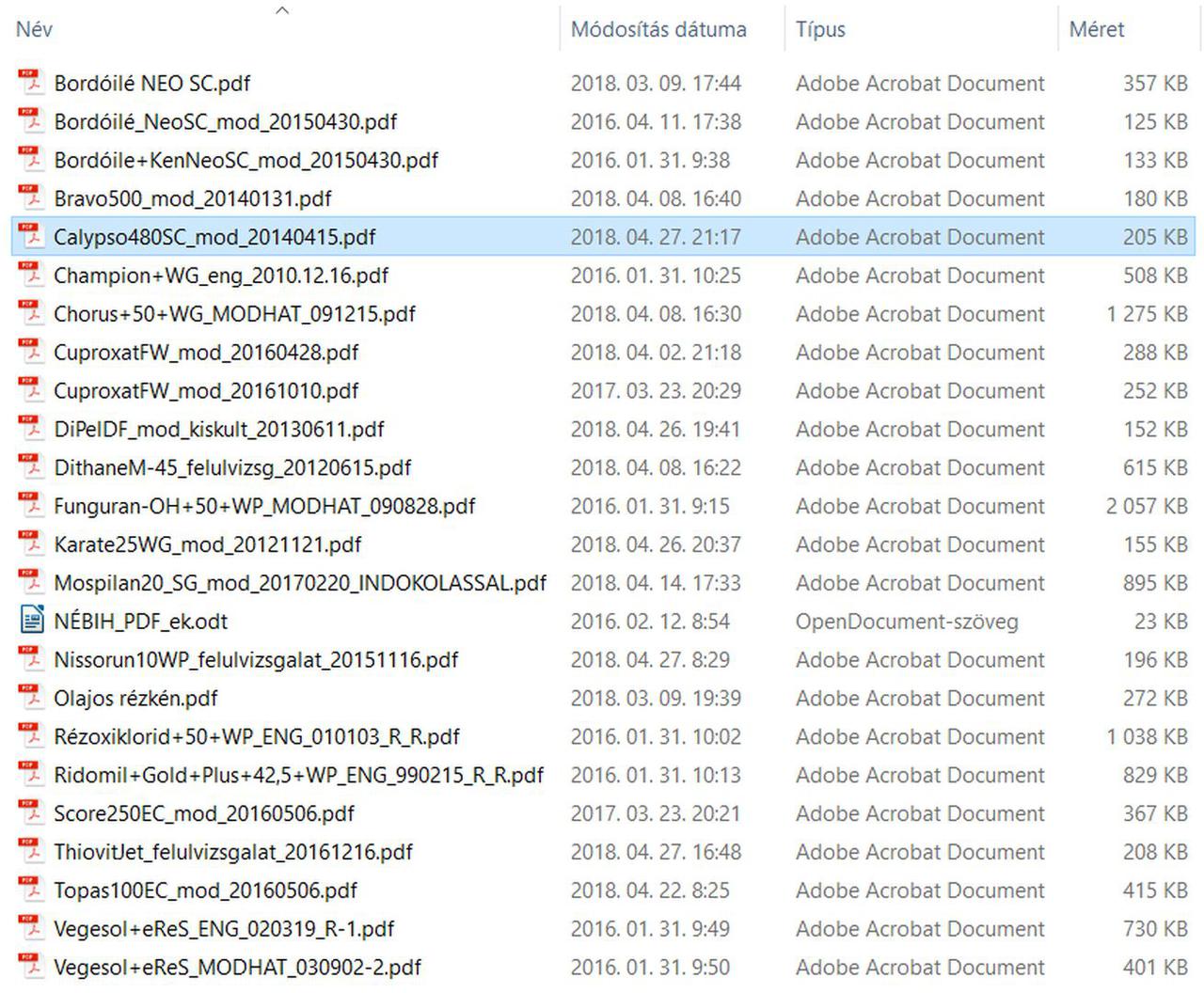The image size is (1204, 993).
Task: Click the PDF icon of DiPelDF_mod_kiskult_20130611.pdf
Action: pyautogui.click(x=32, y=430)
